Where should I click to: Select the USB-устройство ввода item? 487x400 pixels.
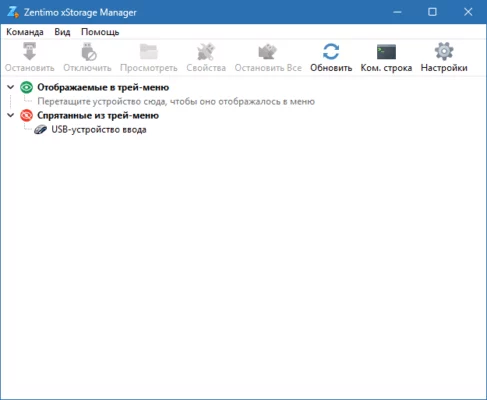pyautogui.click(x=99, y=130)
